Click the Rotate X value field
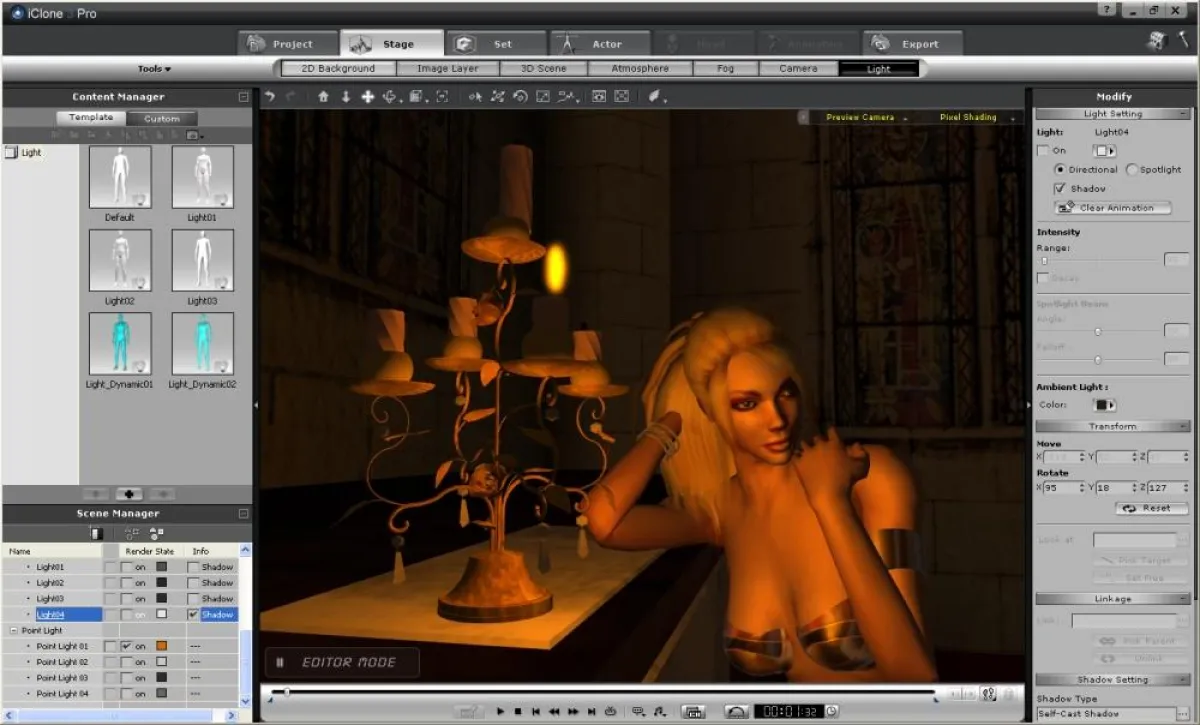The image size is (1200, 725). pyautogui.click(x=1062, y=488)
